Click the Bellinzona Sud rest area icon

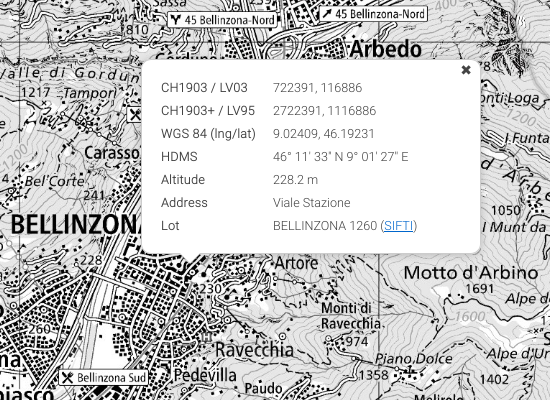(67, 378)
